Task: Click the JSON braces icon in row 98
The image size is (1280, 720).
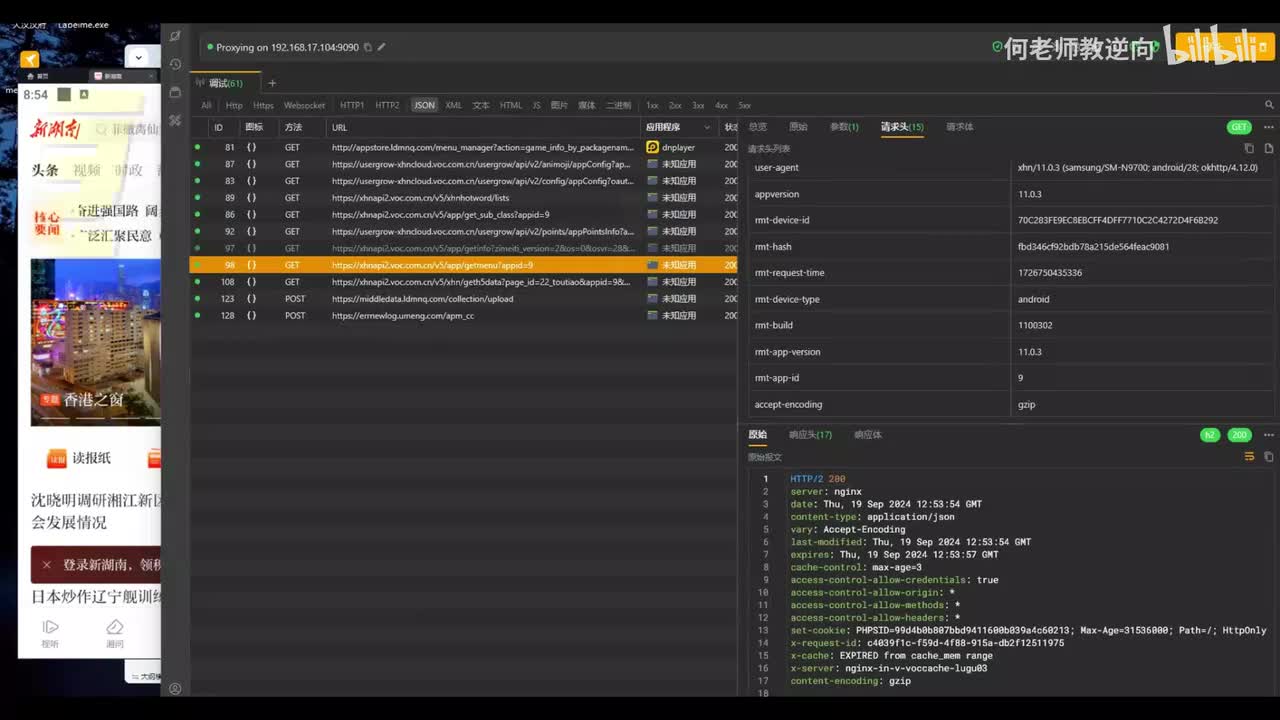Action: click(252, 265)
